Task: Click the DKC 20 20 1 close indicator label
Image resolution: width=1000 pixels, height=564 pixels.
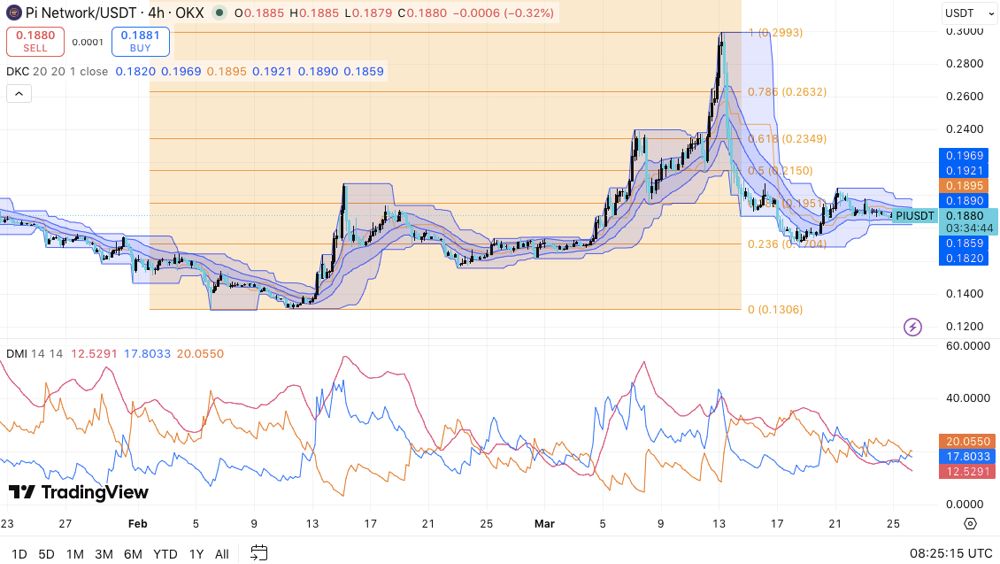Action: (57, 71)
